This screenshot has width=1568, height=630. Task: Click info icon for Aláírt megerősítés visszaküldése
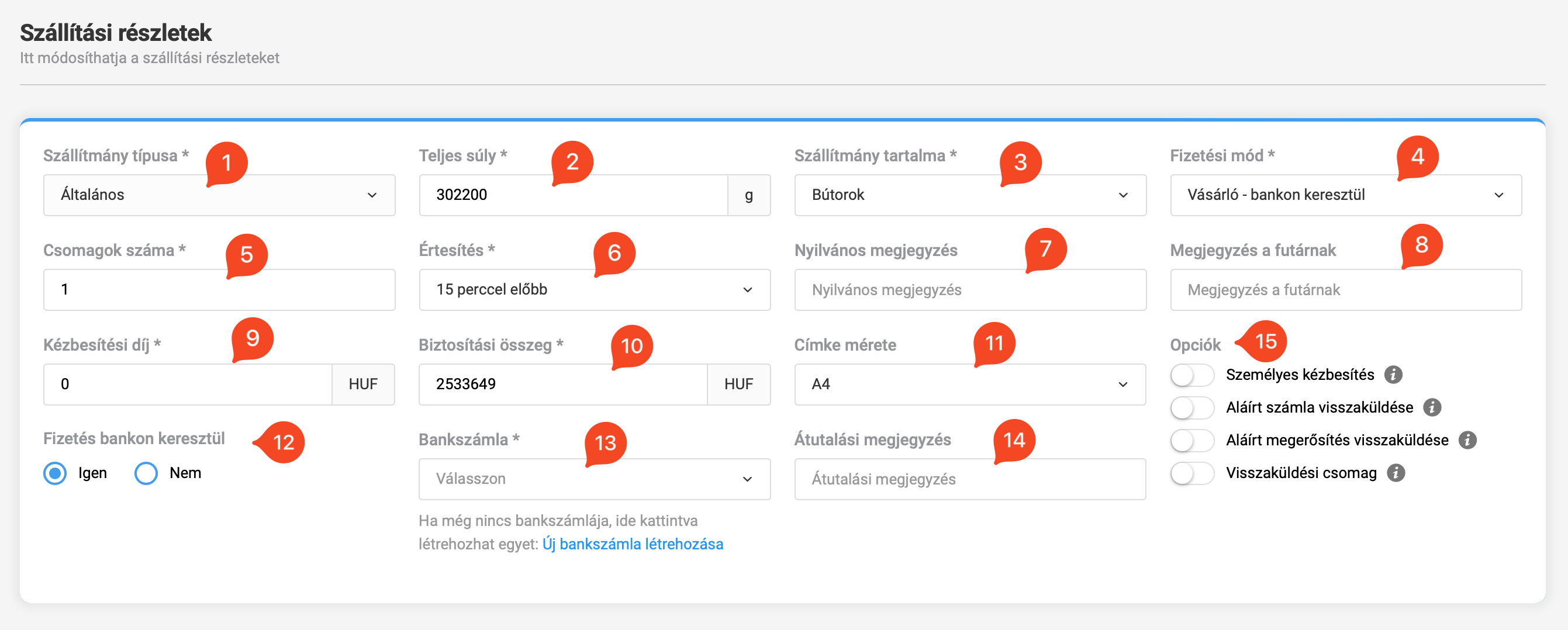1467,440
